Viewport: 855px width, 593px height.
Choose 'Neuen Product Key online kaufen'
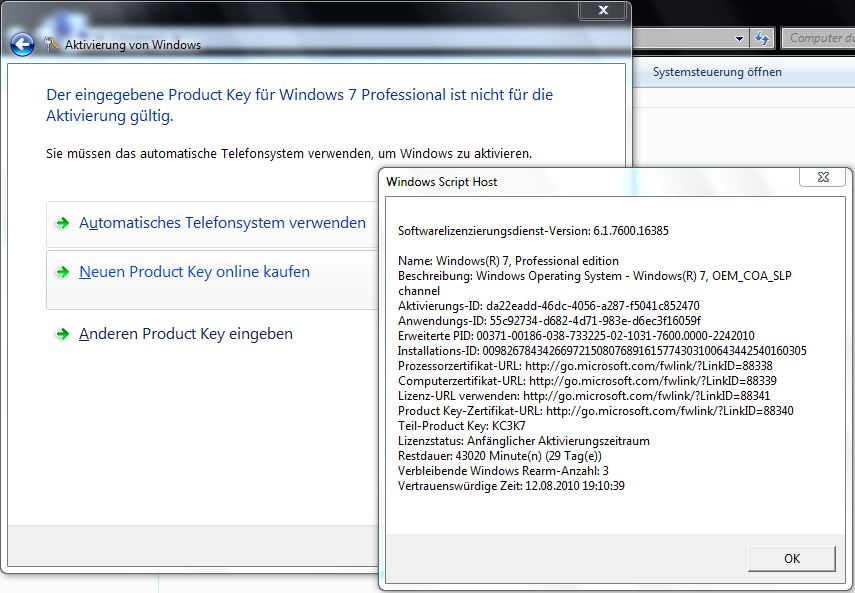pyautogui.click(x=194, y=272)
